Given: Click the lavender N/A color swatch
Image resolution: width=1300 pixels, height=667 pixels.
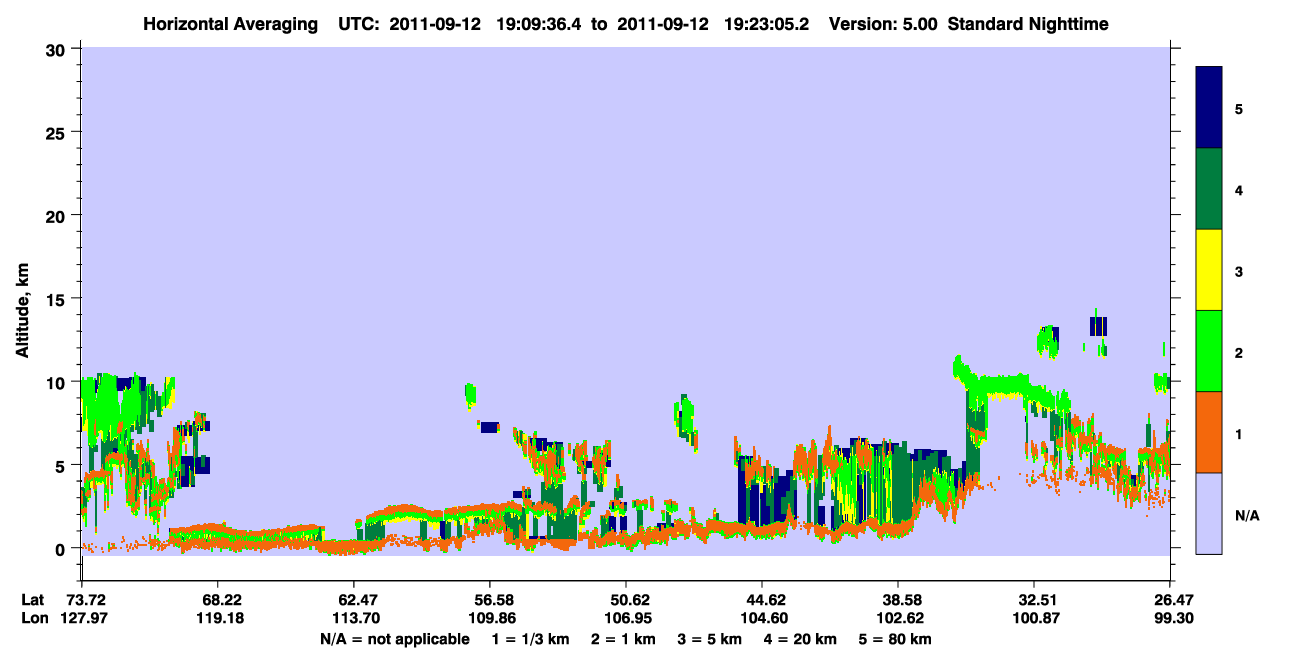Looking at the screenshot, I should (1209, 513).
